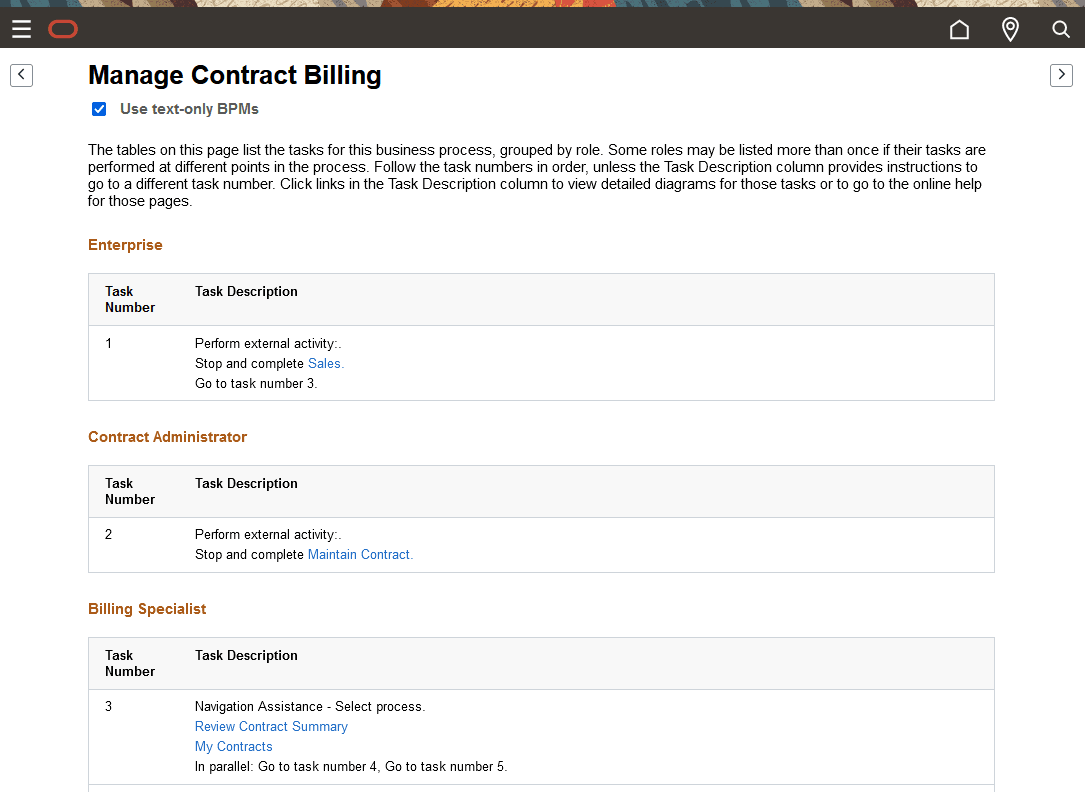The width and height of the screenshot is (1085, 792).
Task: Open the global Search icon
Action: 1061,29
